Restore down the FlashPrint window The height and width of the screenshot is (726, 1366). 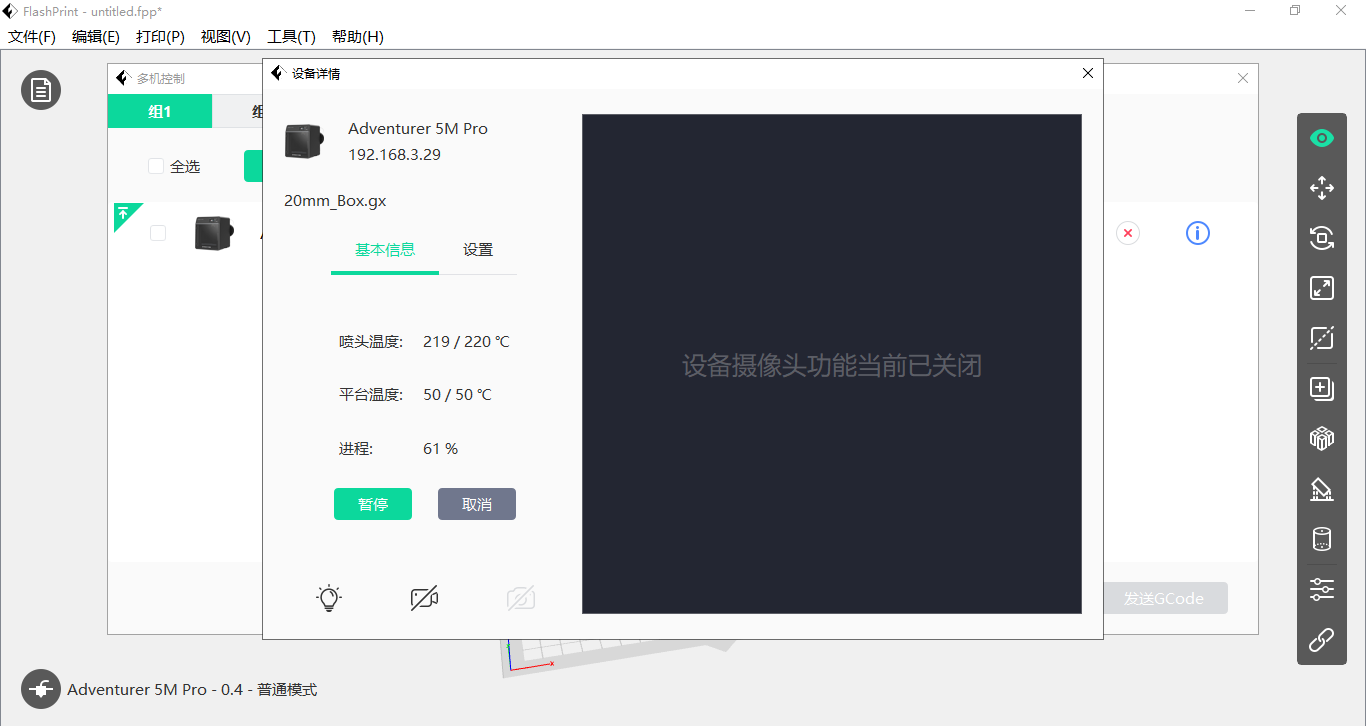pos(1295,10)
